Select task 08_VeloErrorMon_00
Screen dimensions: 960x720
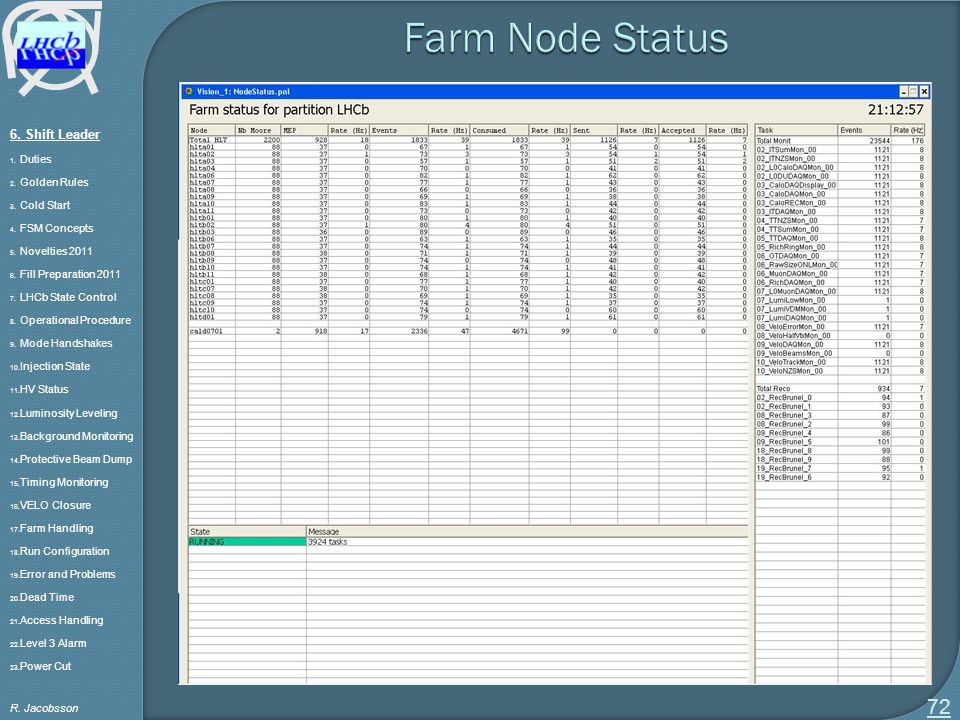pyautogui.click(x=840, y=326)
